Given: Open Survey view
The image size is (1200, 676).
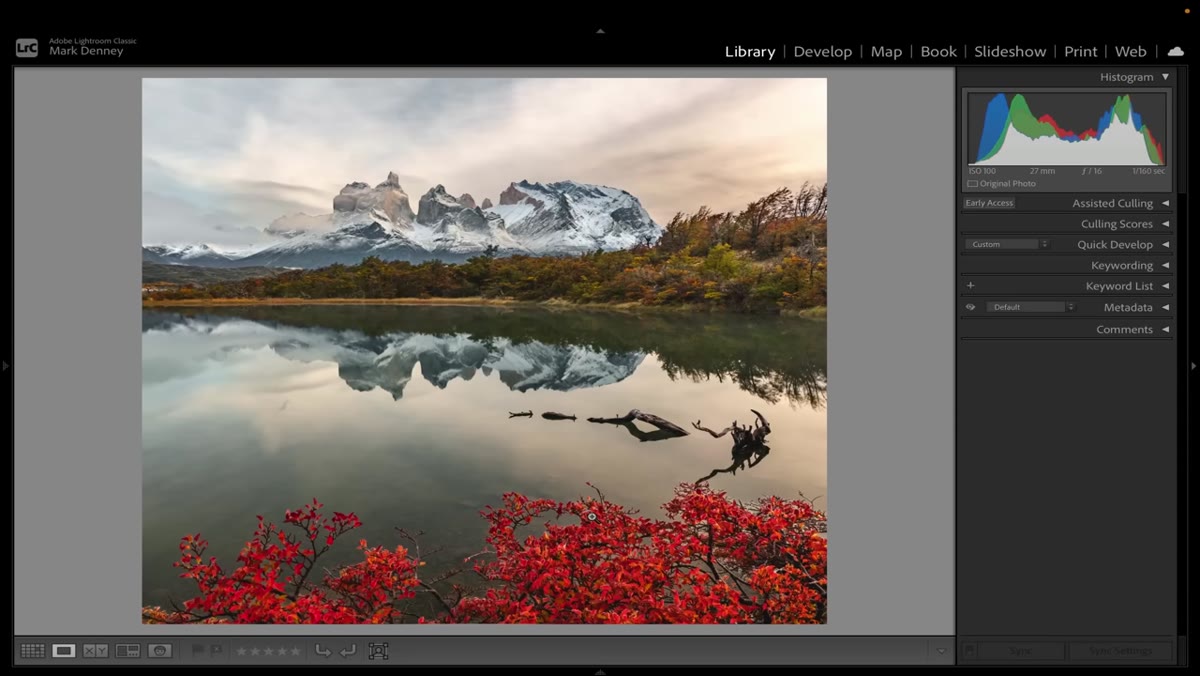Looking at the screenshot, I should point(128,651).
